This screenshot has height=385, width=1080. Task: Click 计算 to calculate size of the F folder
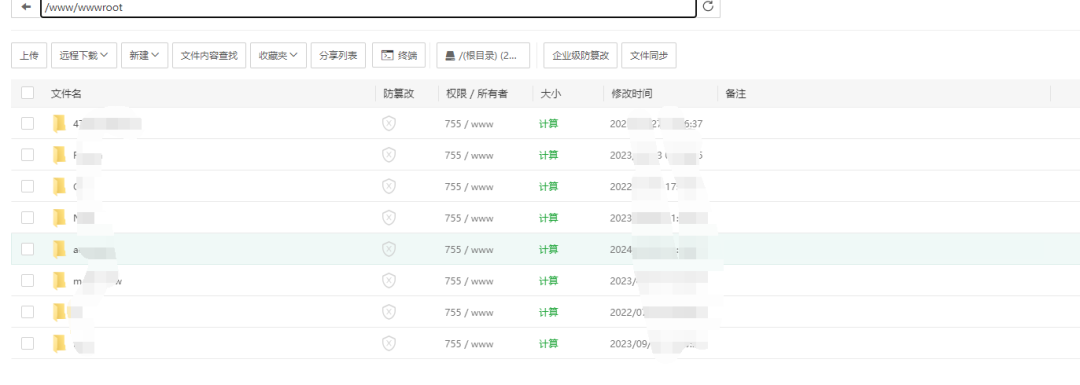point(548,156)
